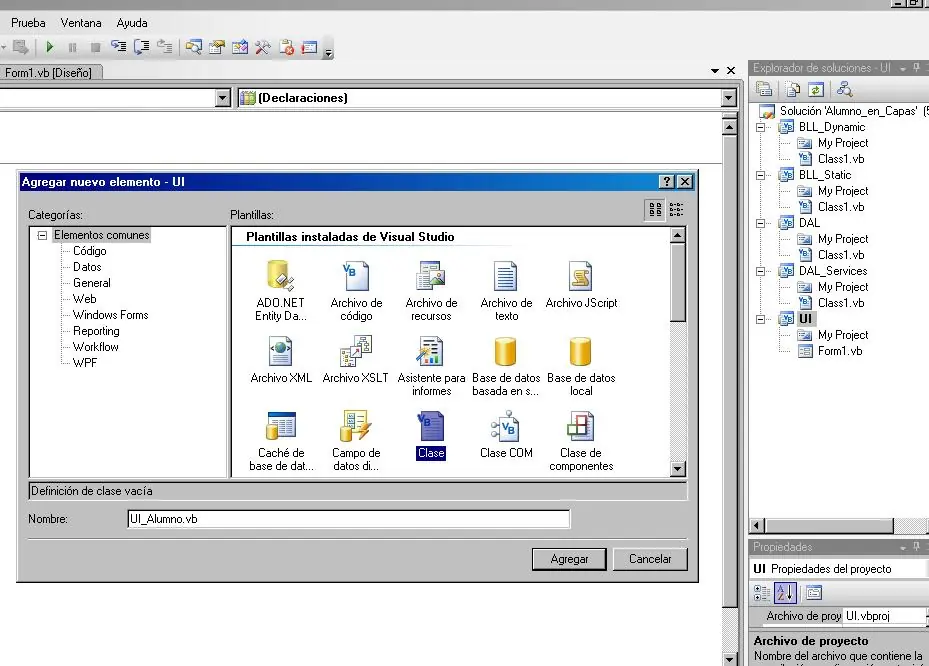
Task: Click the Pause debugging toolbar icon
Action: (x=72, y=47)
